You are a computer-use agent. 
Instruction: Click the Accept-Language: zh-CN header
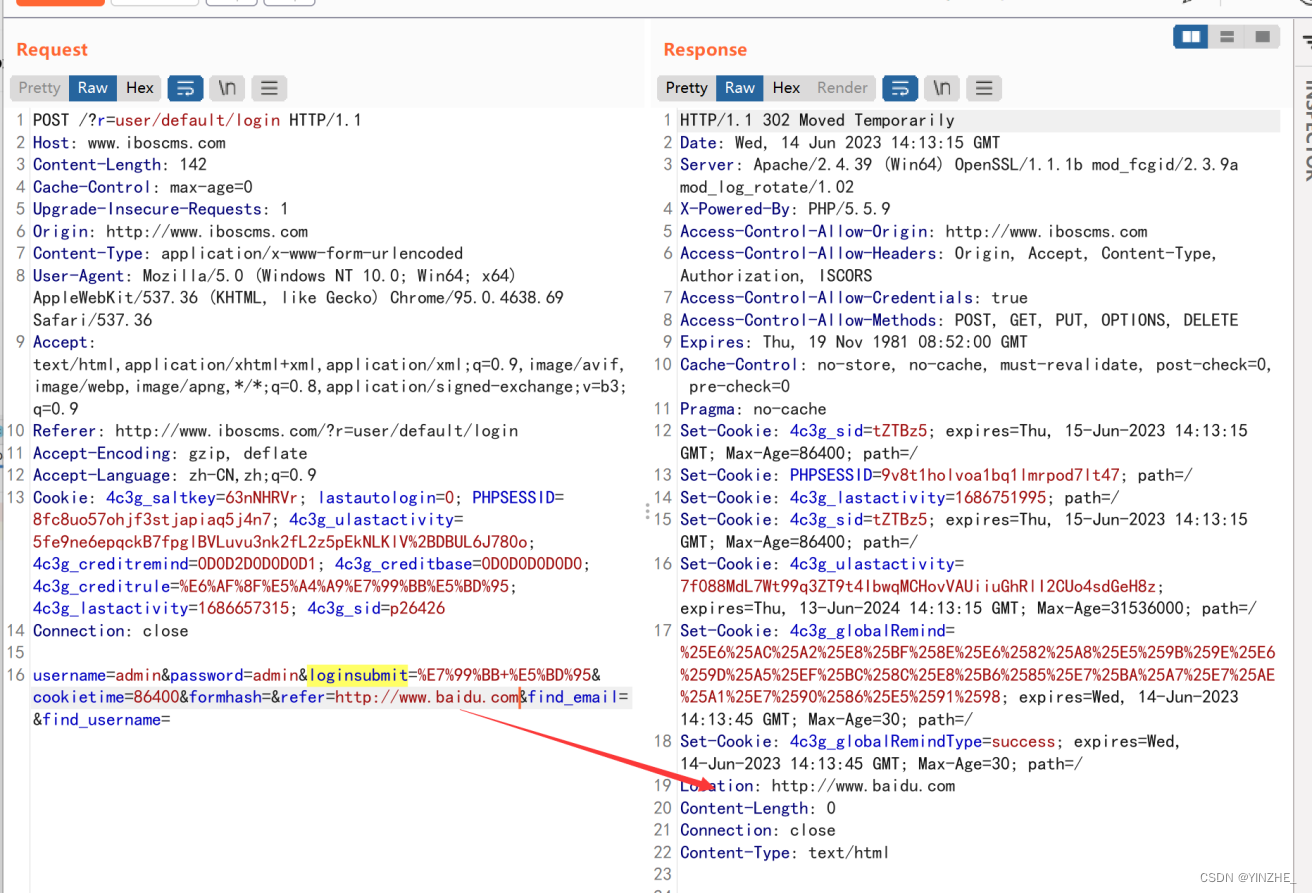175,475
